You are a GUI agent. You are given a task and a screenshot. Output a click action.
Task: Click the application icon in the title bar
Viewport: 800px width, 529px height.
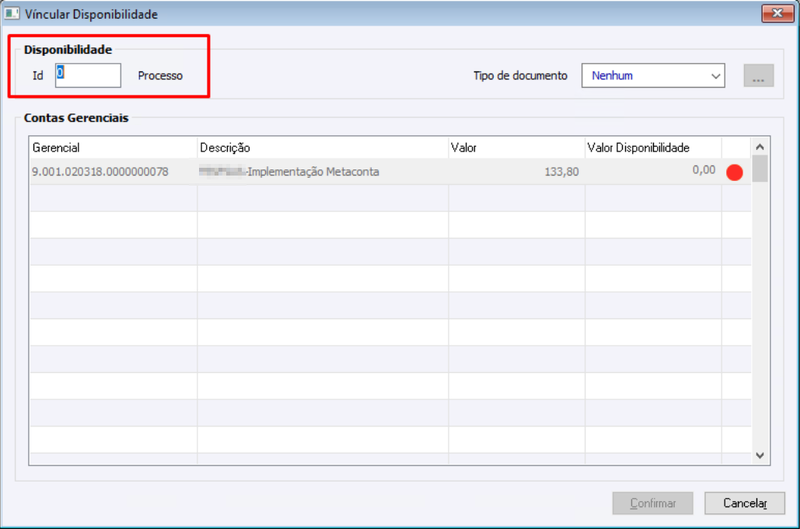(x=12, y=13)
